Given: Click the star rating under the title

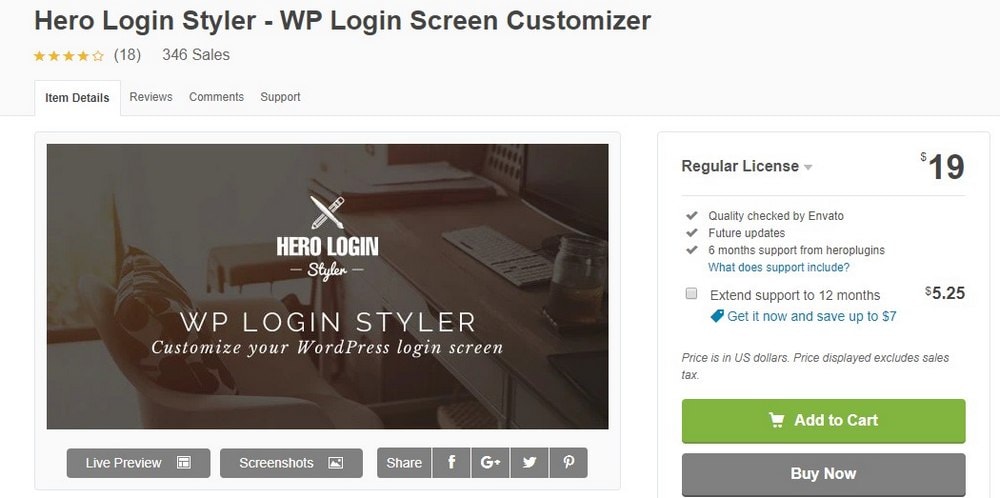Looking at the screenshot, I should [68, 55].
